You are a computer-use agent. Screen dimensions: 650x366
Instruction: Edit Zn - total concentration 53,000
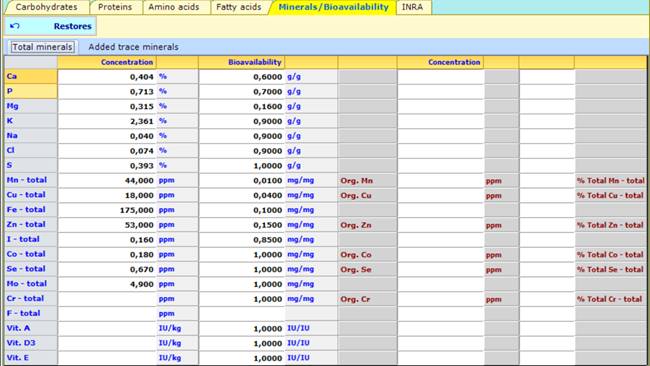(x=107, y=225)
